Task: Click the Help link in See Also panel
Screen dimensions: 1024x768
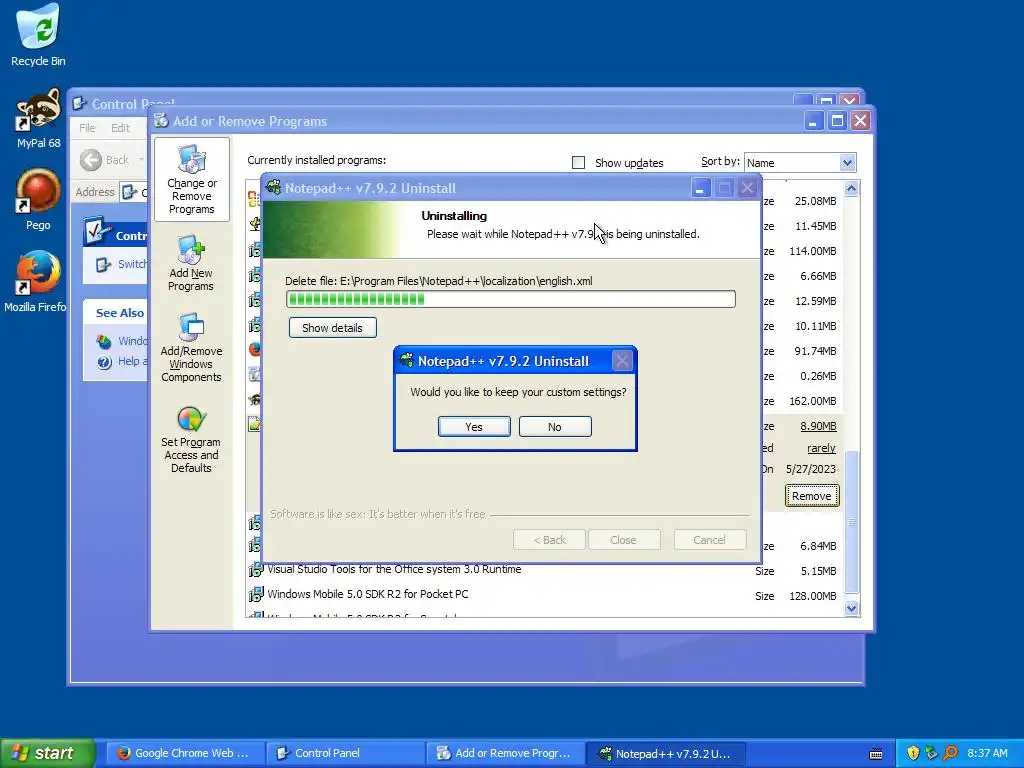Action: coord(122,361)
